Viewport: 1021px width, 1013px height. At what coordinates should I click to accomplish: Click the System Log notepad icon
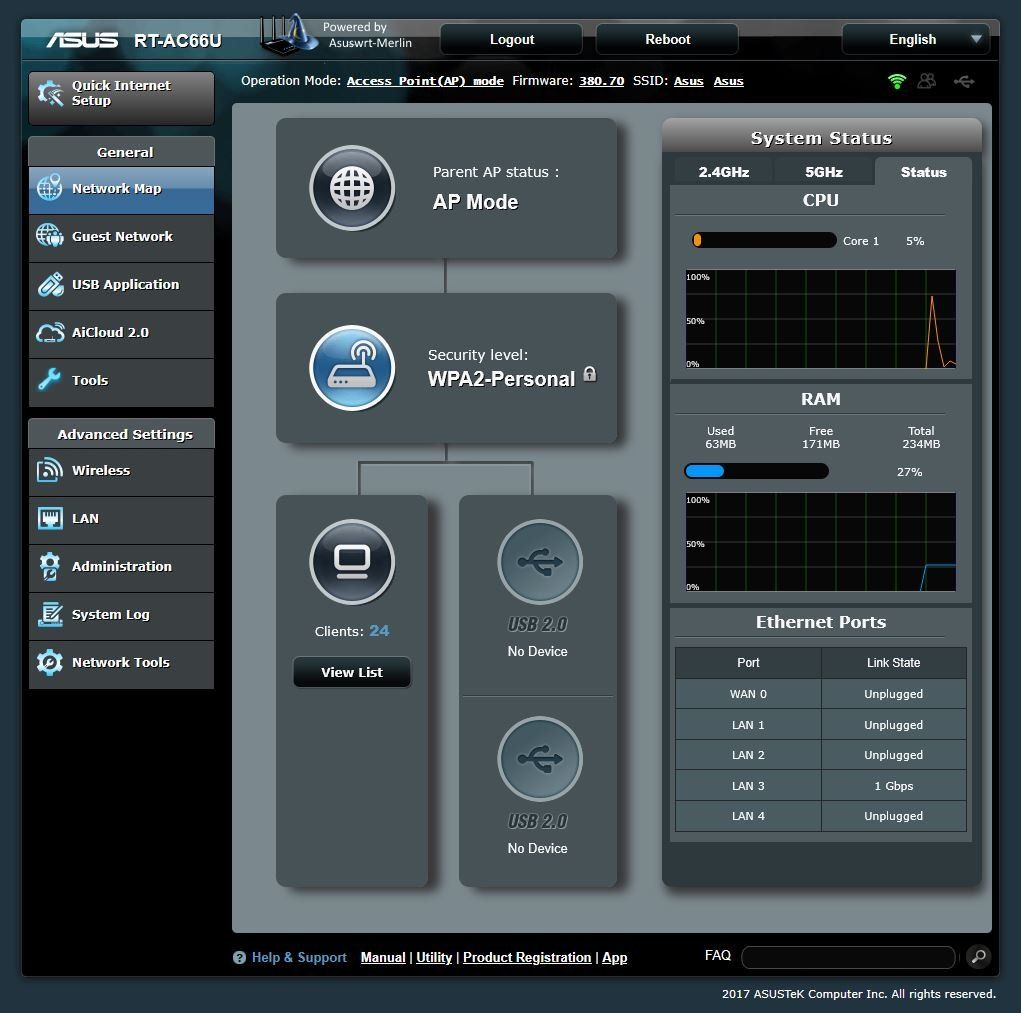click(x=50, y=614)
